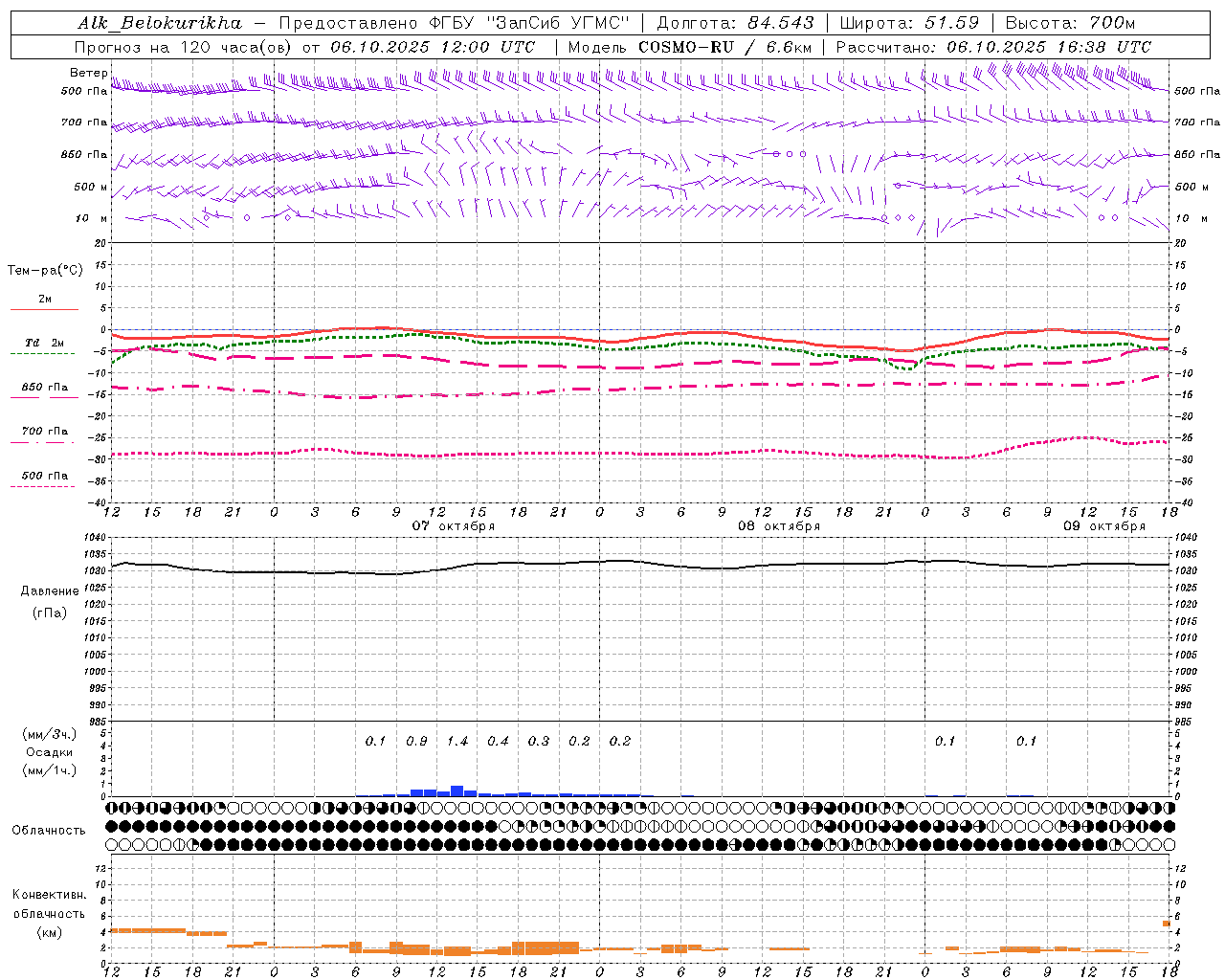Click the Давление panel label
The height and width of the screenshot is (980, 1225).
tap(50, 591)
